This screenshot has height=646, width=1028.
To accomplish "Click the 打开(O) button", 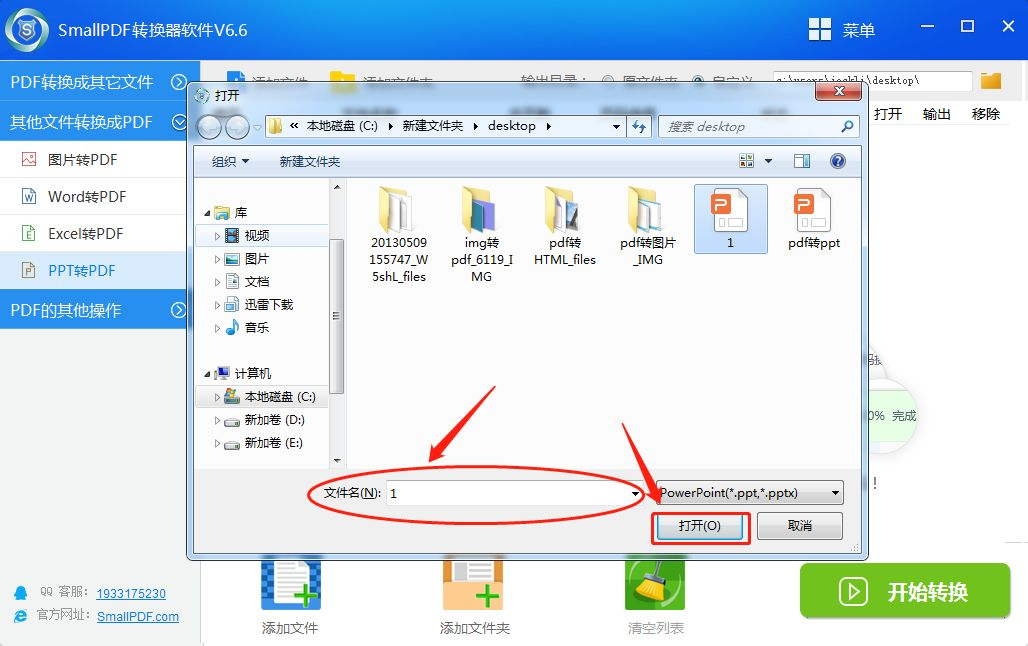I will 700,526.
